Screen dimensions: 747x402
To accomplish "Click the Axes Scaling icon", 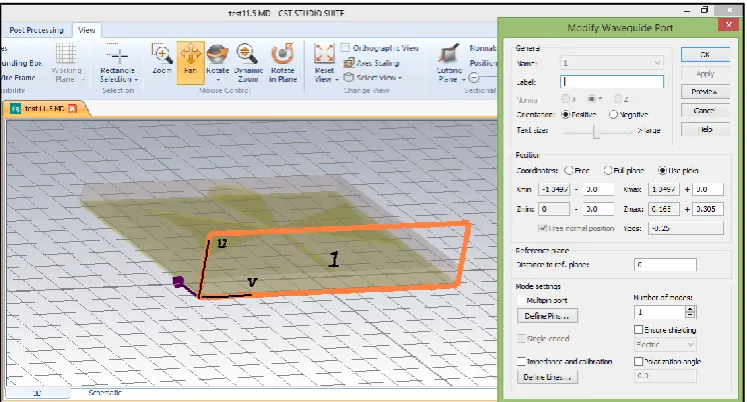I will point(349,62).
